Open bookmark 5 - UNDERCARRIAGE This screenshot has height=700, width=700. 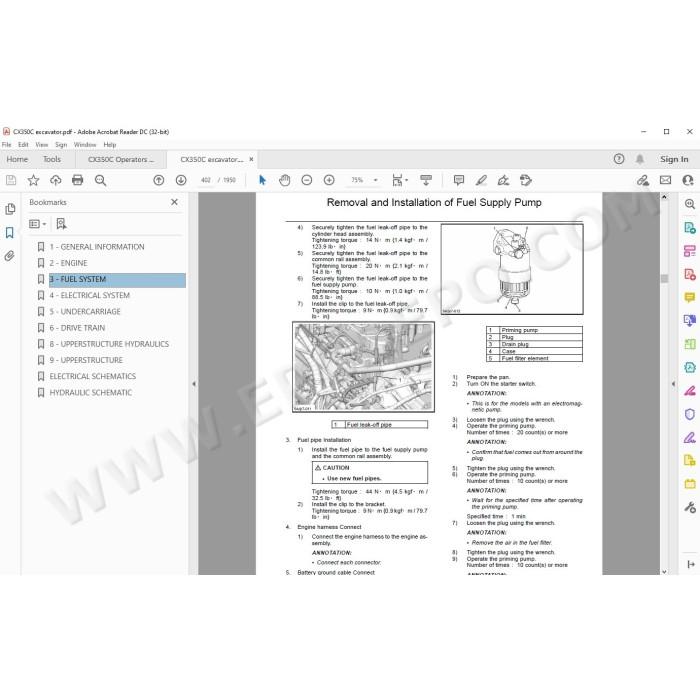[85, 312]
